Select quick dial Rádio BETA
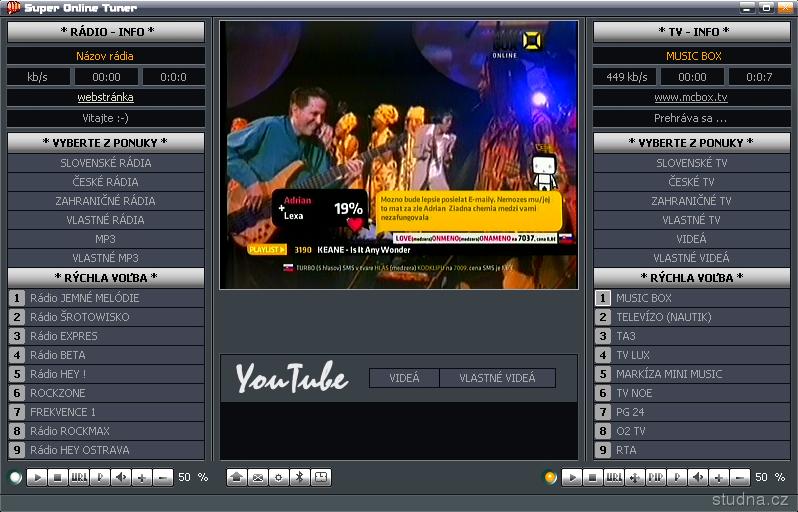 click(106, 355)
